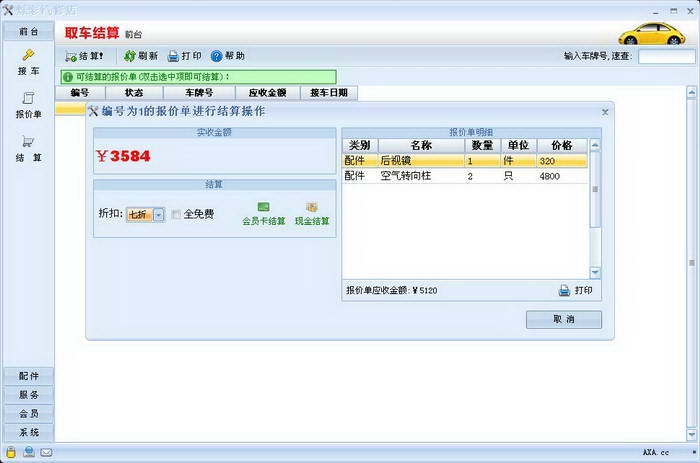Choose 现金结算 cash payment
Screen dimensions: 700x463
pos(312,214)
